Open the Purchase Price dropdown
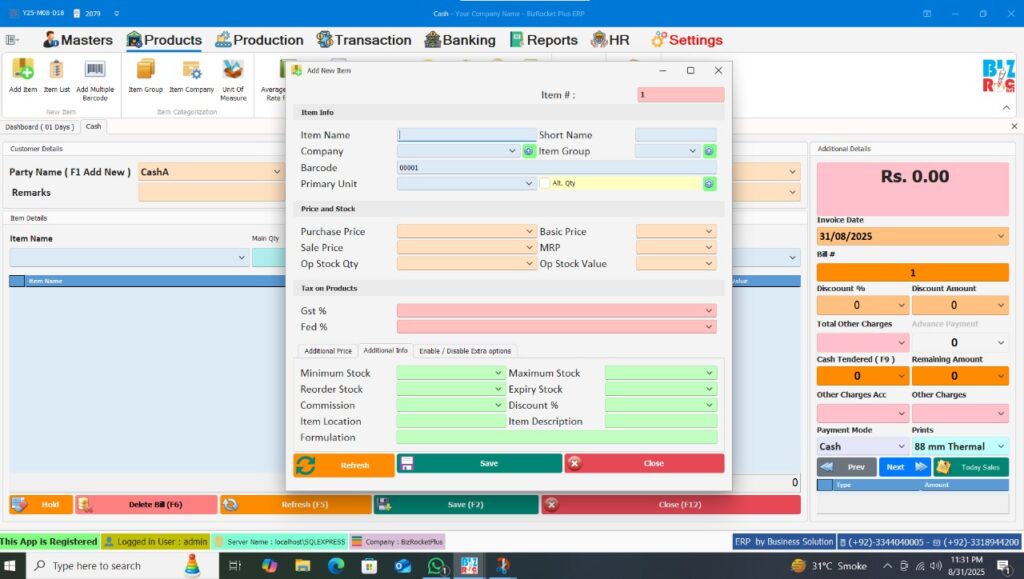This screenshot has width=1024, height=579. pyautogui.click(x=530, y=232)
